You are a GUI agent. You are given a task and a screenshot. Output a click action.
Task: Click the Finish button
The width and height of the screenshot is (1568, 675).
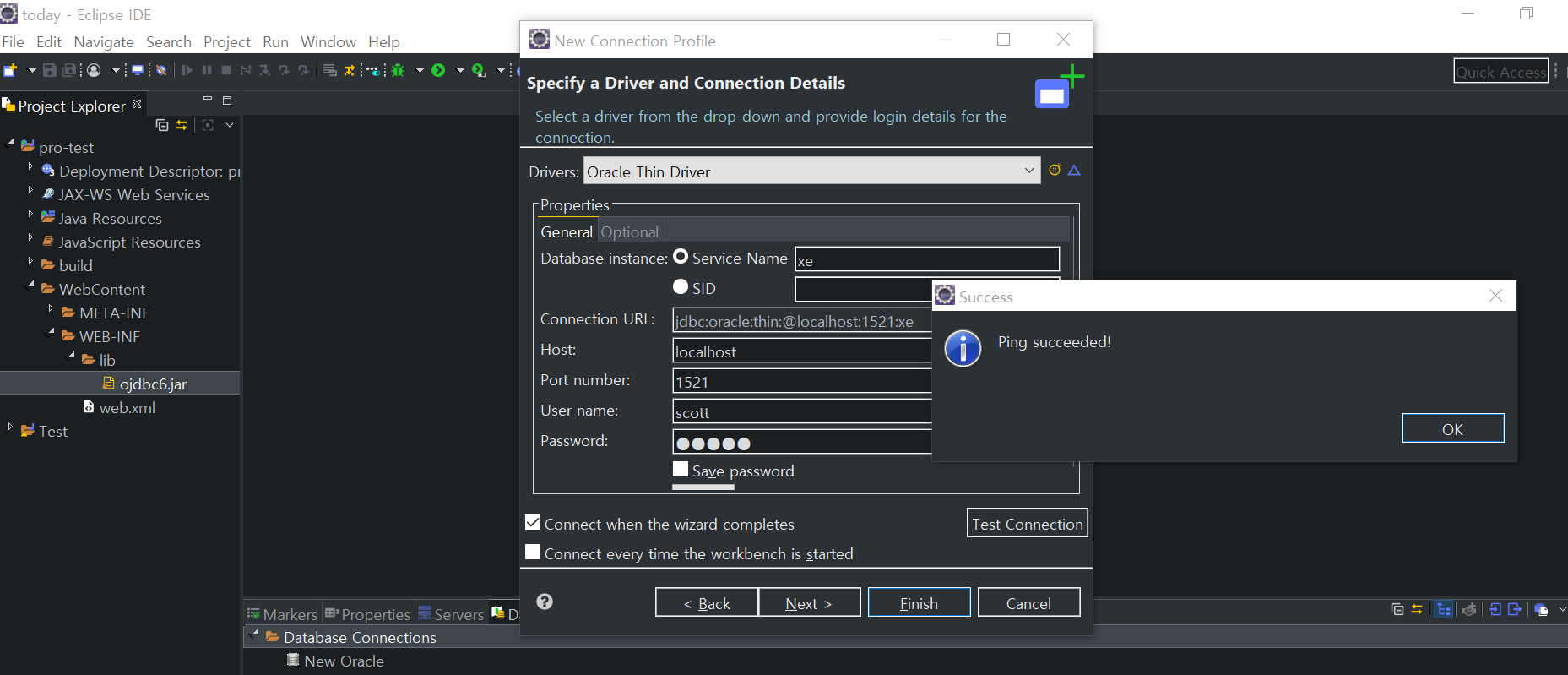point(919,602)
